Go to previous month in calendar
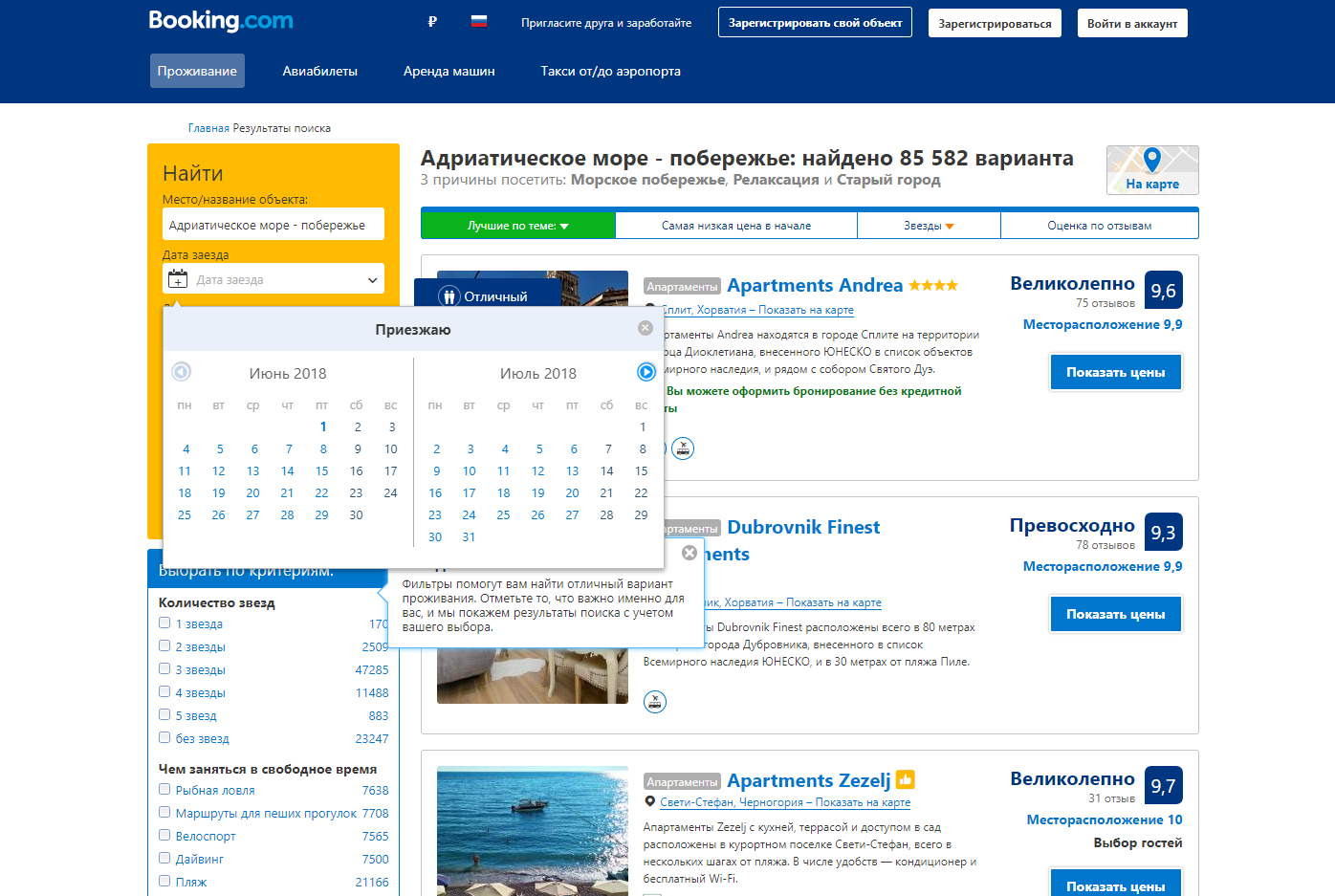1335x896 pixels. tap(182, 372)
